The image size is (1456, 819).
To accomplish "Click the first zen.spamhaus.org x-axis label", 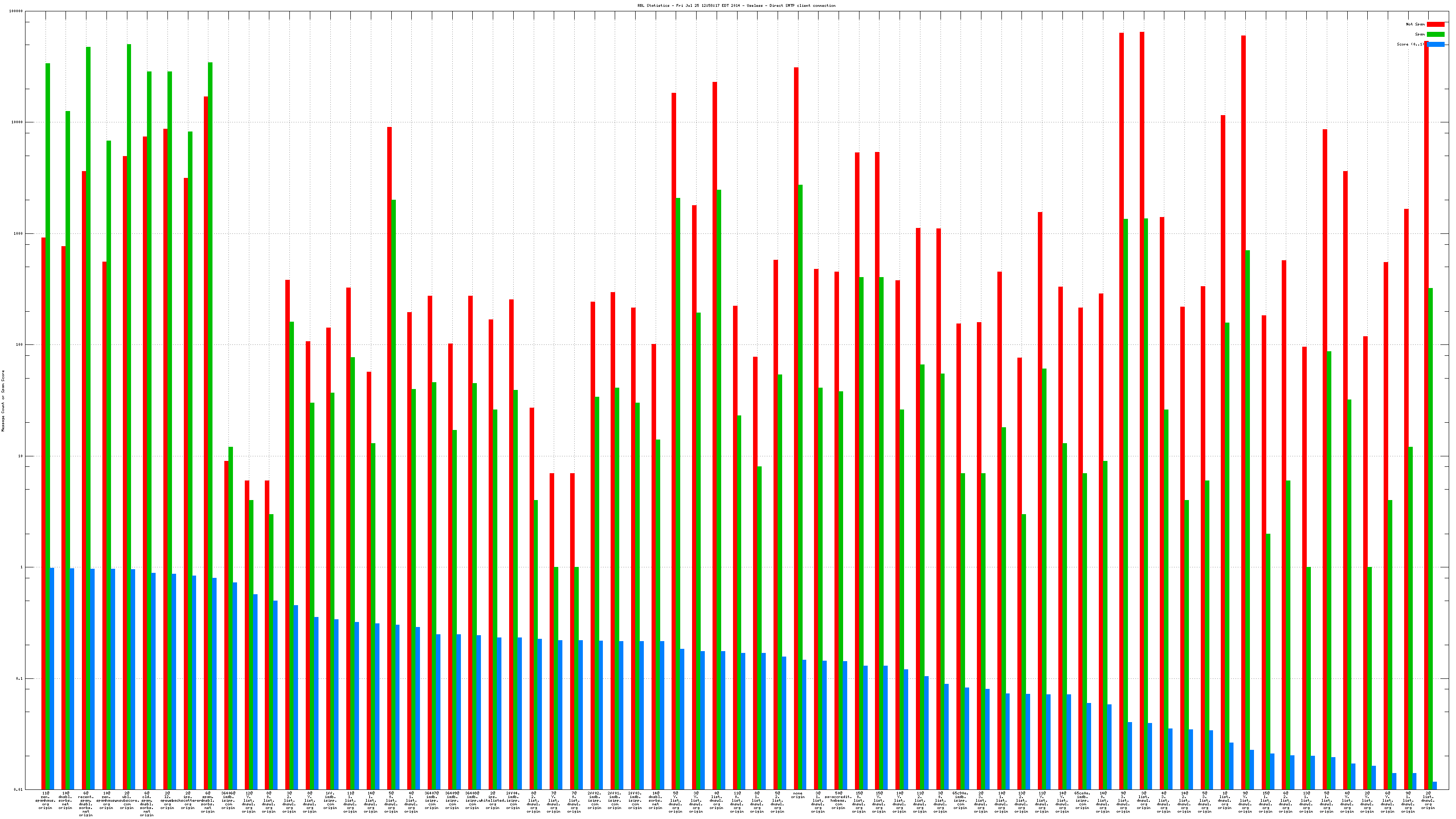I will [45, 800].
